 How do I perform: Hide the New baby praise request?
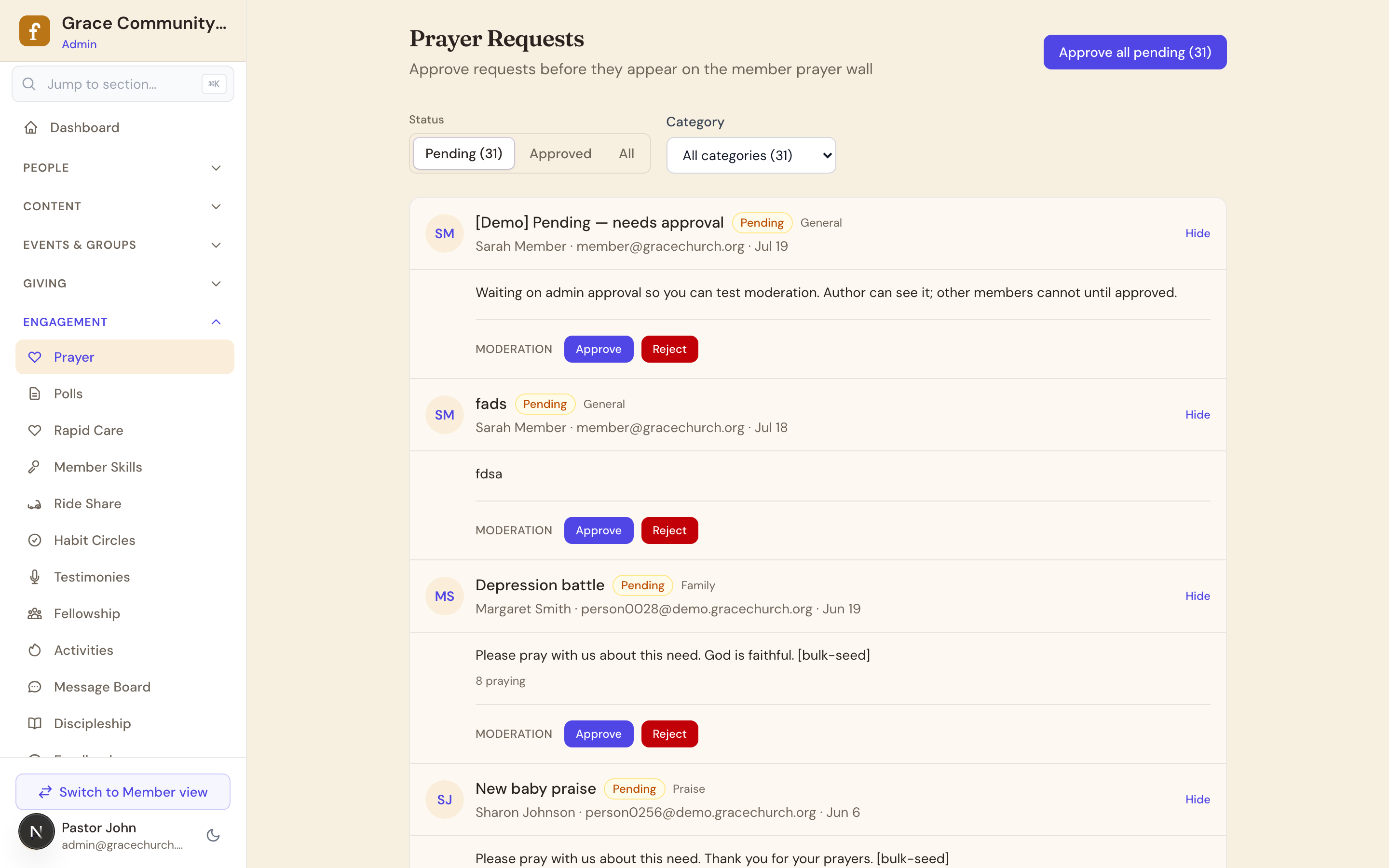click(x=1198, y=800)
